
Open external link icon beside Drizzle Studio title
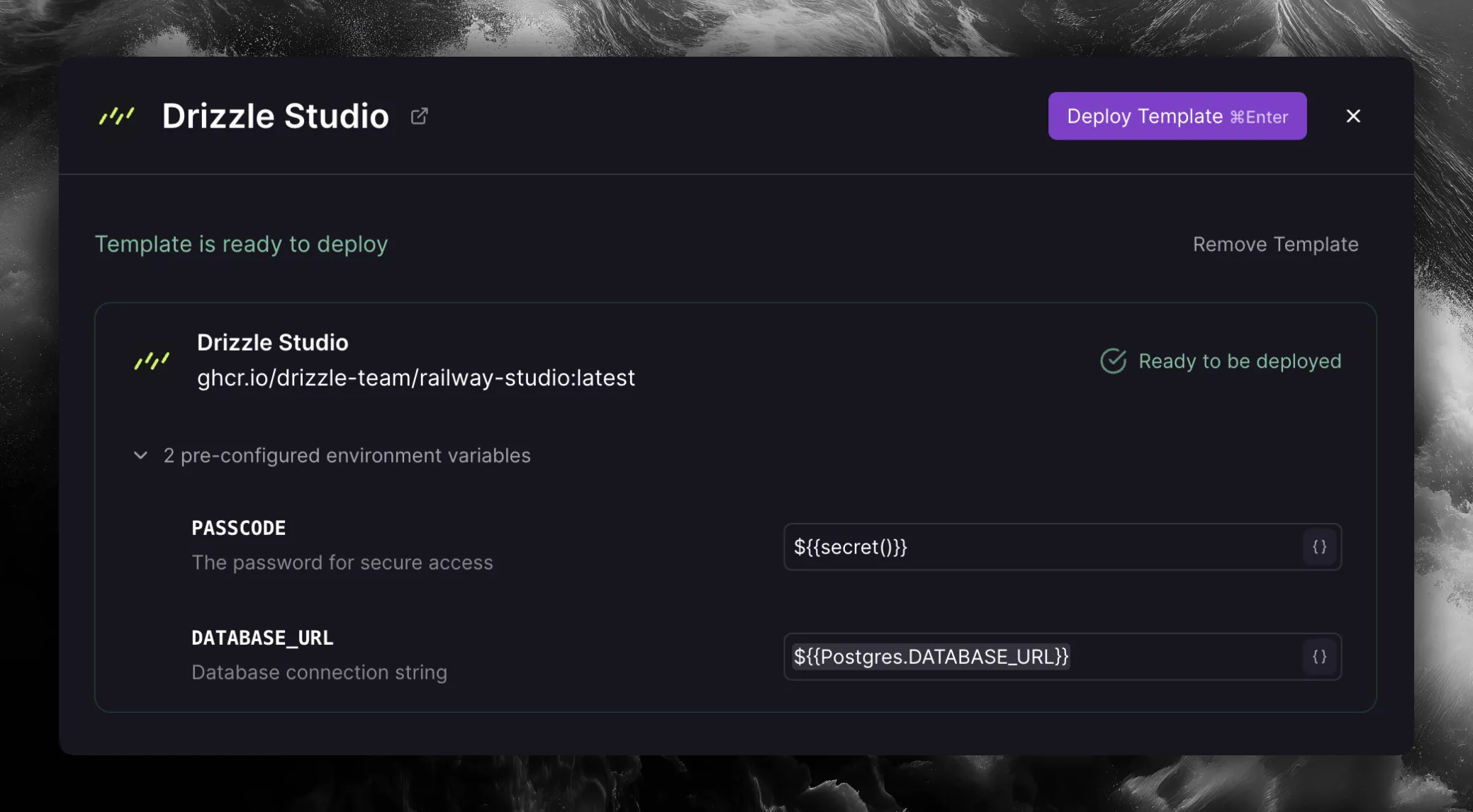tap(419, 115)
